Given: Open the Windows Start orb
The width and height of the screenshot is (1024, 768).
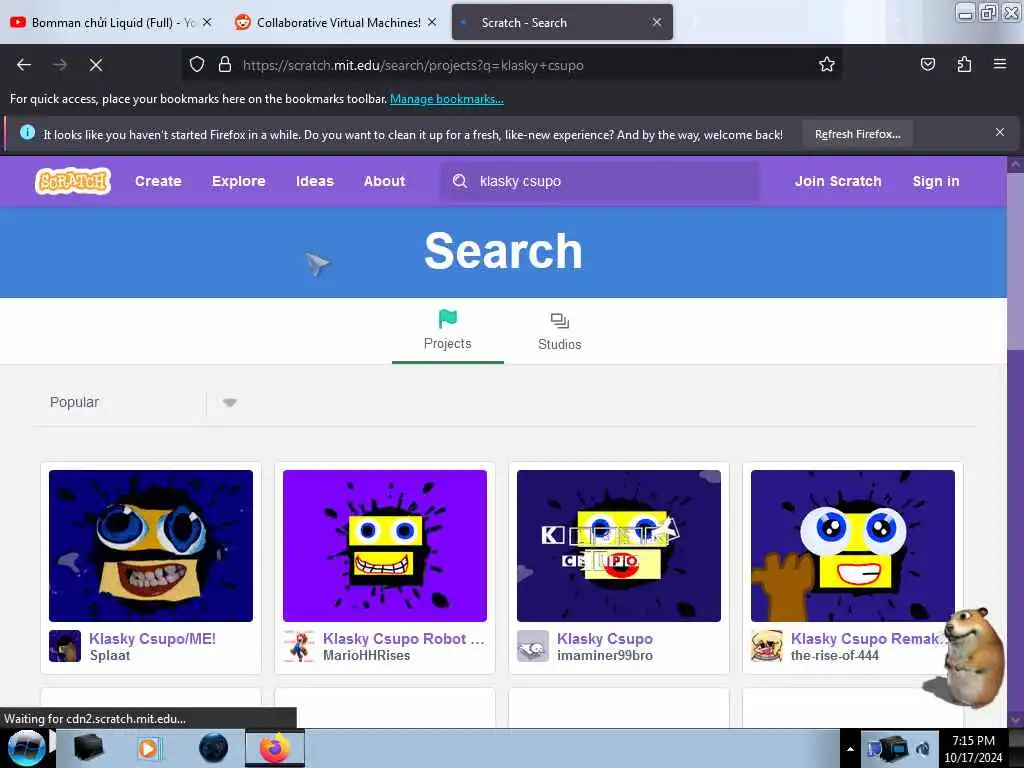Looking at the screenshot, I should [26, 748].
